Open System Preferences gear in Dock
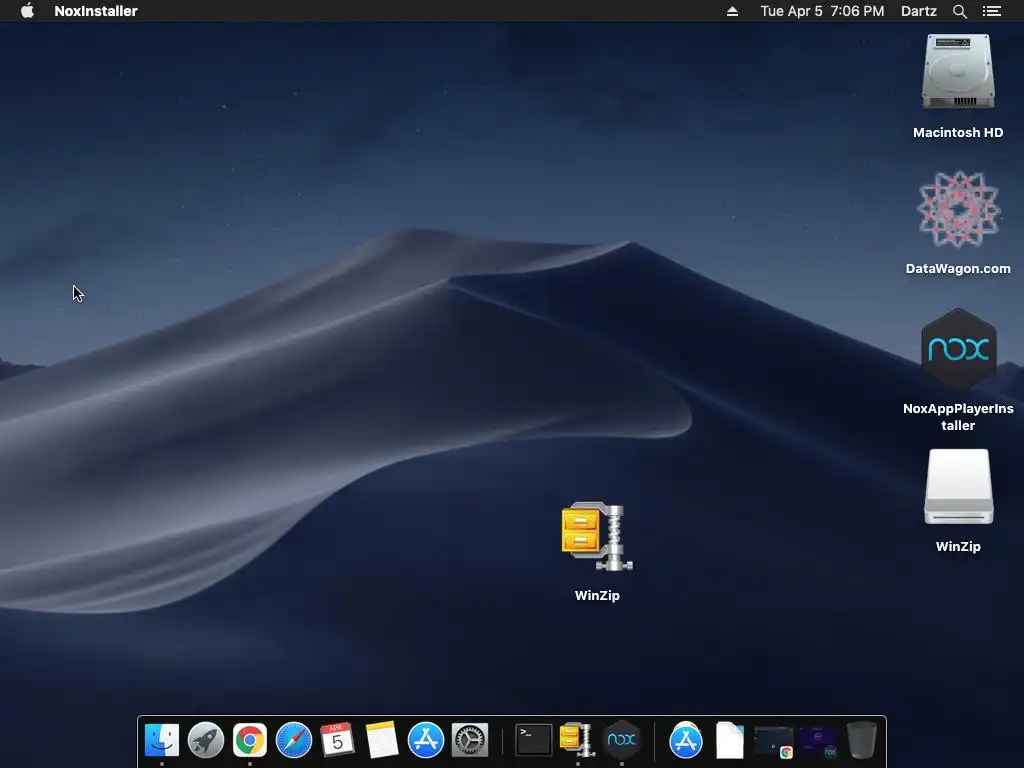 point(470,740)
